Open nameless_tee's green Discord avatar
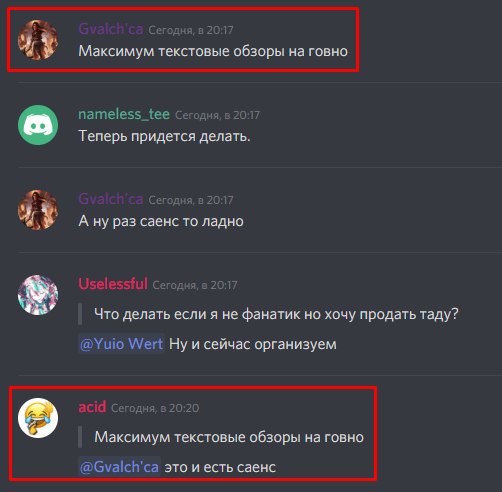502x492 pixels. coord(38,125)
